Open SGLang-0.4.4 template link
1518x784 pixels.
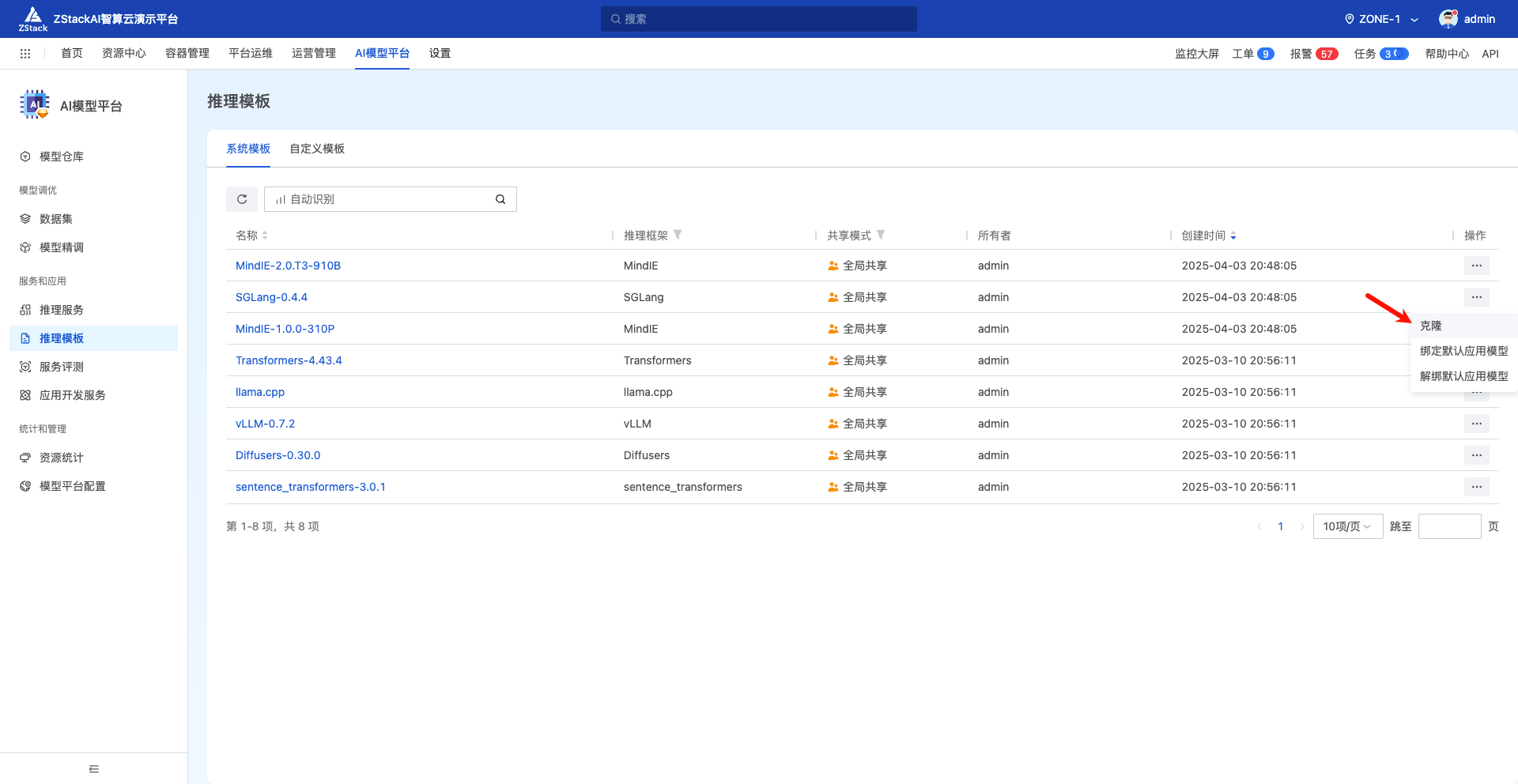coord(271,297)
